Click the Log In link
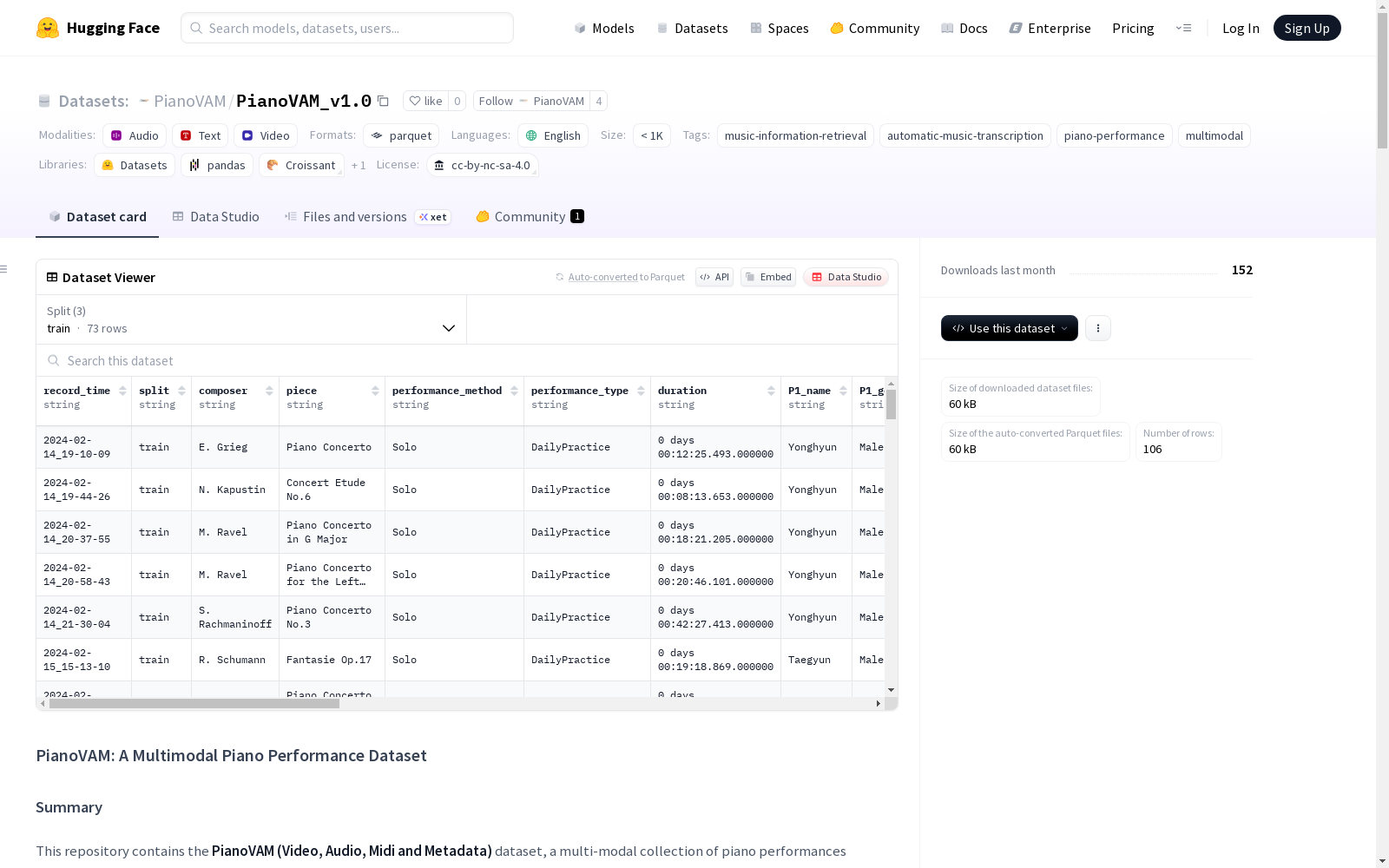 tap(1241, 28)
